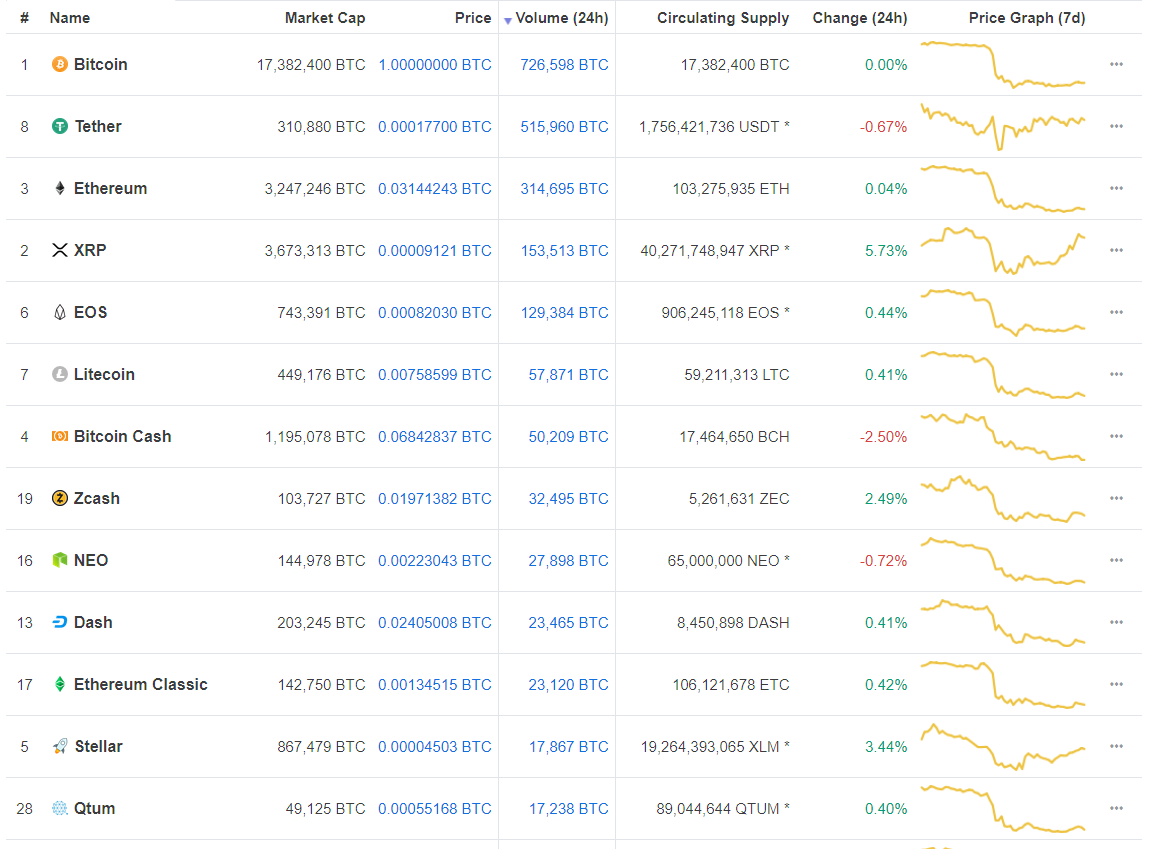
Task: Expand the ellipsis menu on Qtum row
Action: point(1116,808)
